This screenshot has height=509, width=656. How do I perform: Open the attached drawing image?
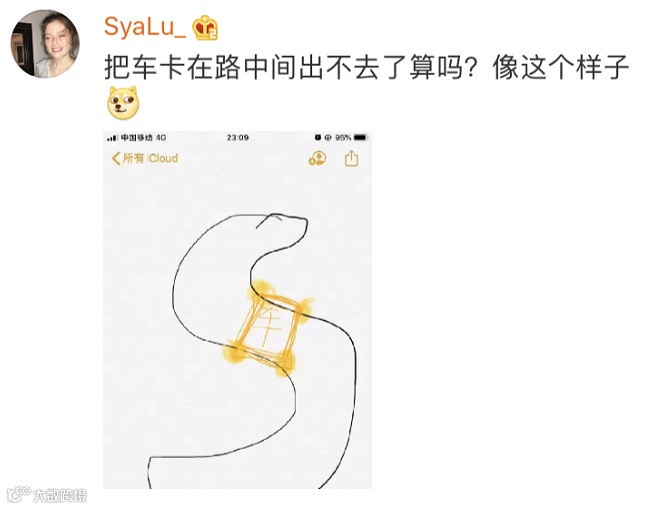click(x=238, y=310)
